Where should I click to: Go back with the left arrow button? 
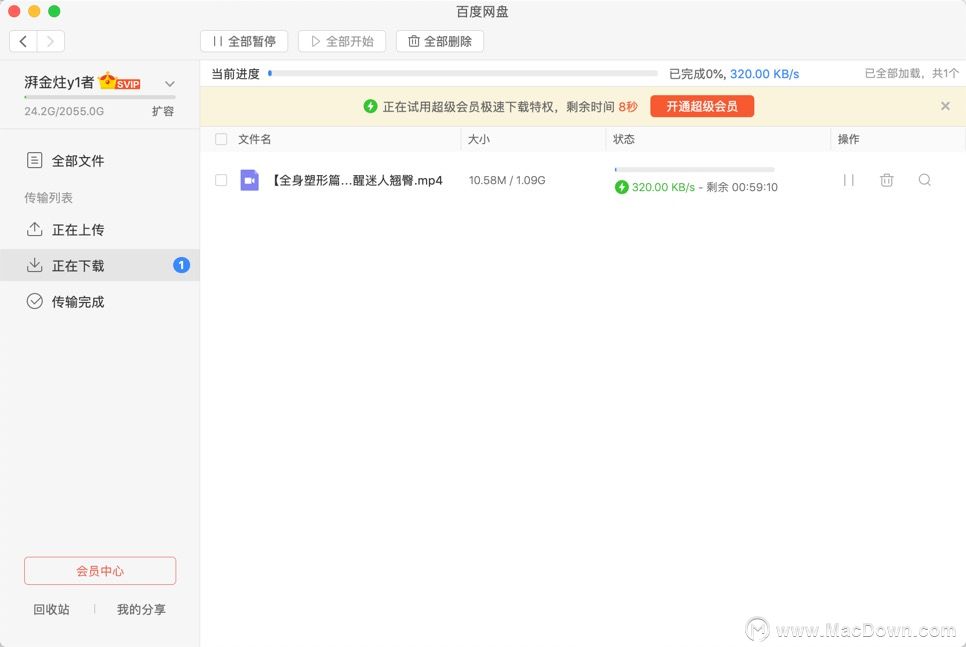[x=23, y=41]
